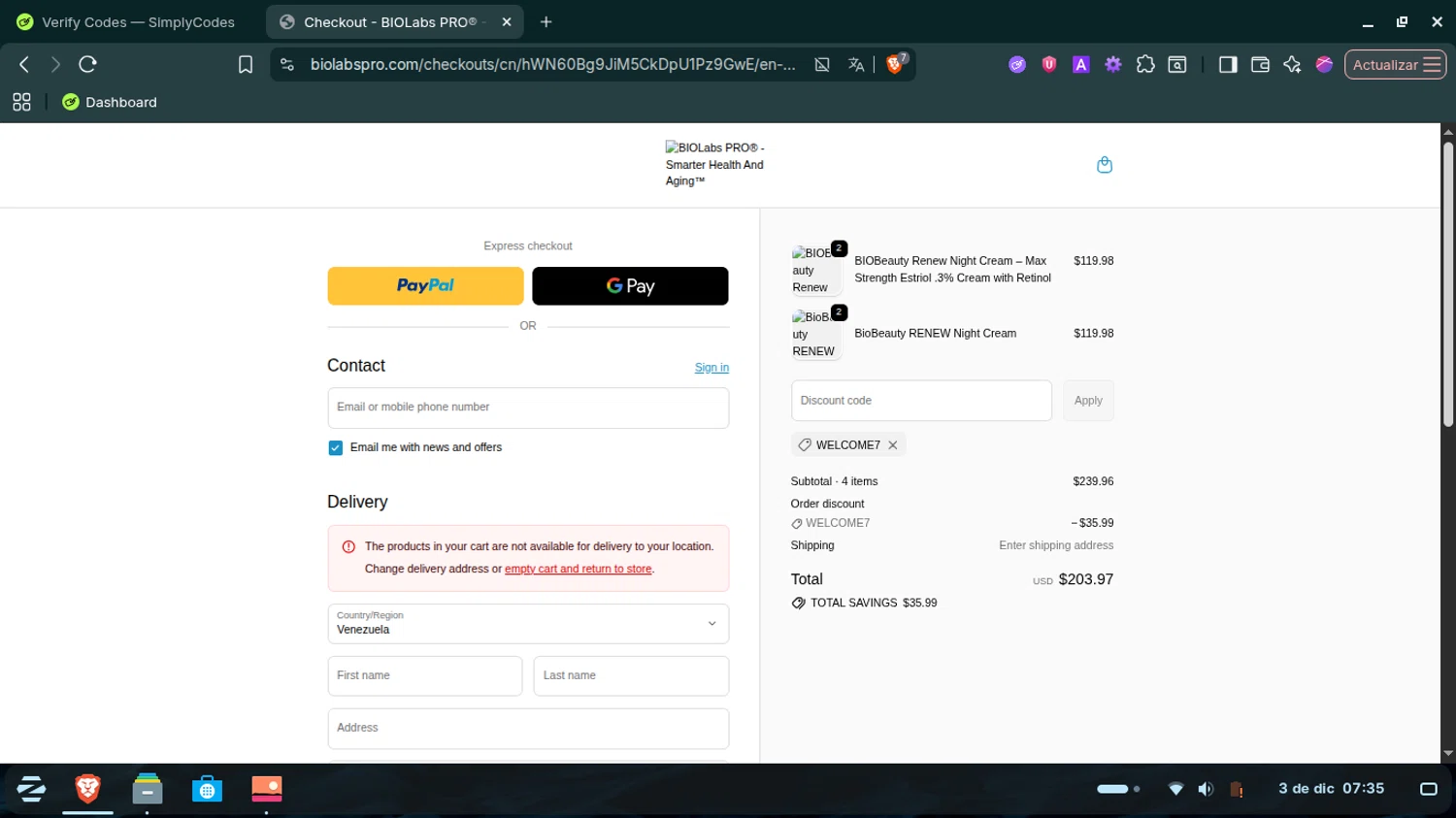1456x818 pixels.
Task: Open the apps grid icon in bookmarks bar
Action: [x=21, y=102]
